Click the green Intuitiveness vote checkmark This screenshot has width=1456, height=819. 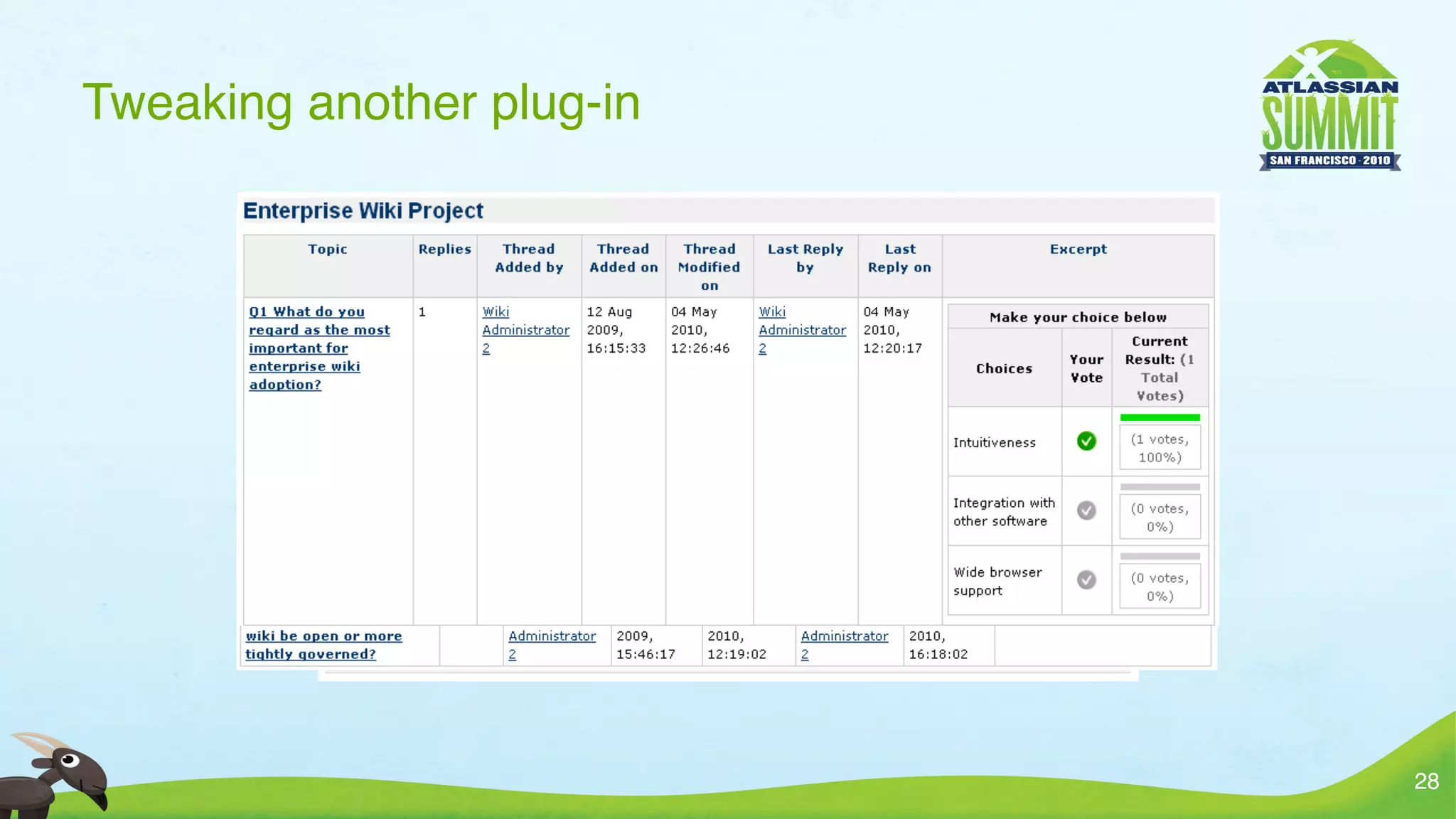click(x=1086, y=441)
